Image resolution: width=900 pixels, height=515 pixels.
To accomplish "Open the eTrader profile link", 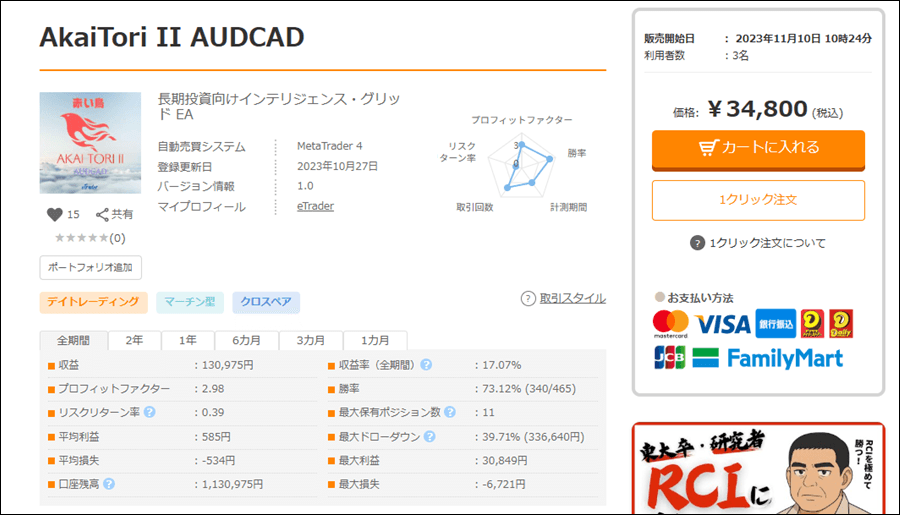I will coord(315,207).
